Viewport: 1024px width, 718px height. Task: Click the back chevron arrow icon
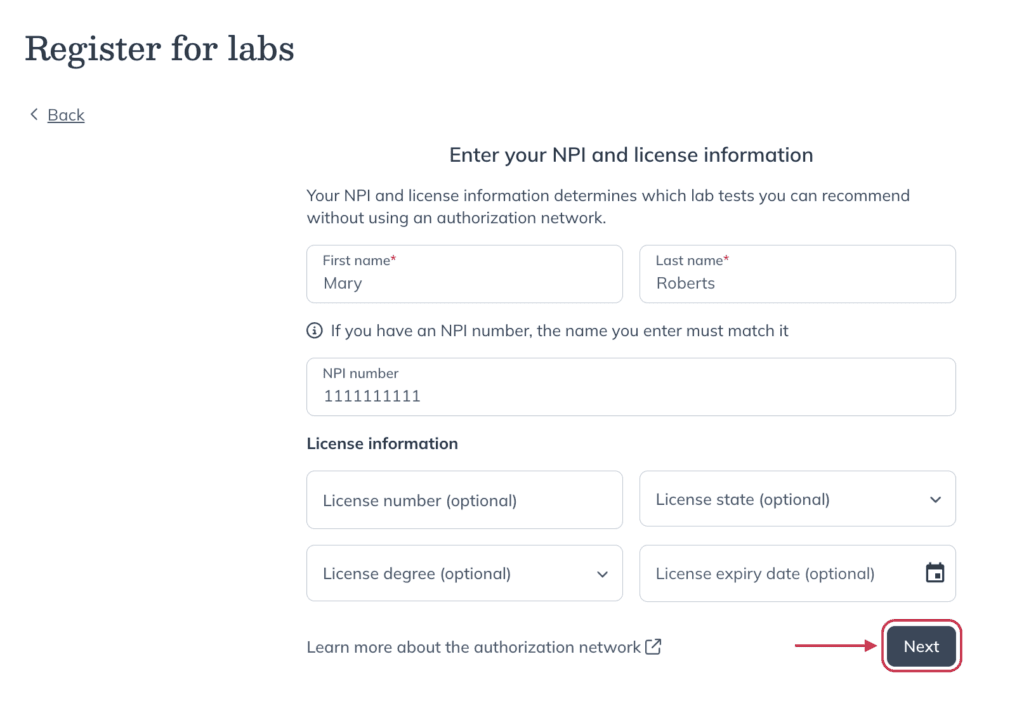pos(34,114)
